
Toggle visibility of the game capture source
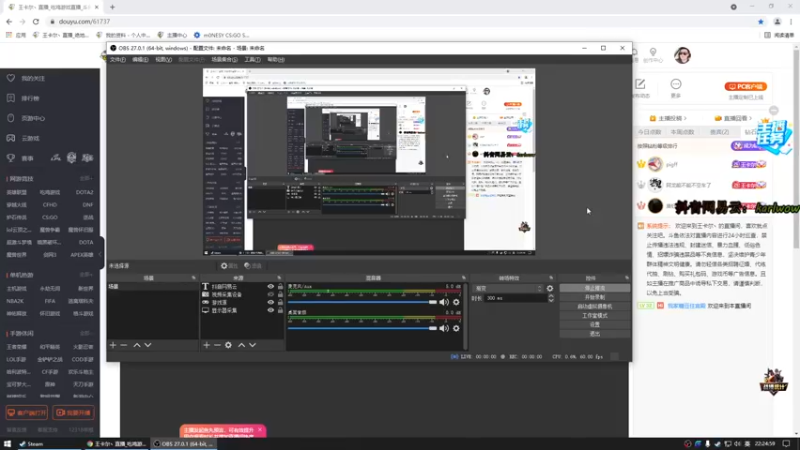(x=270, y=303)
